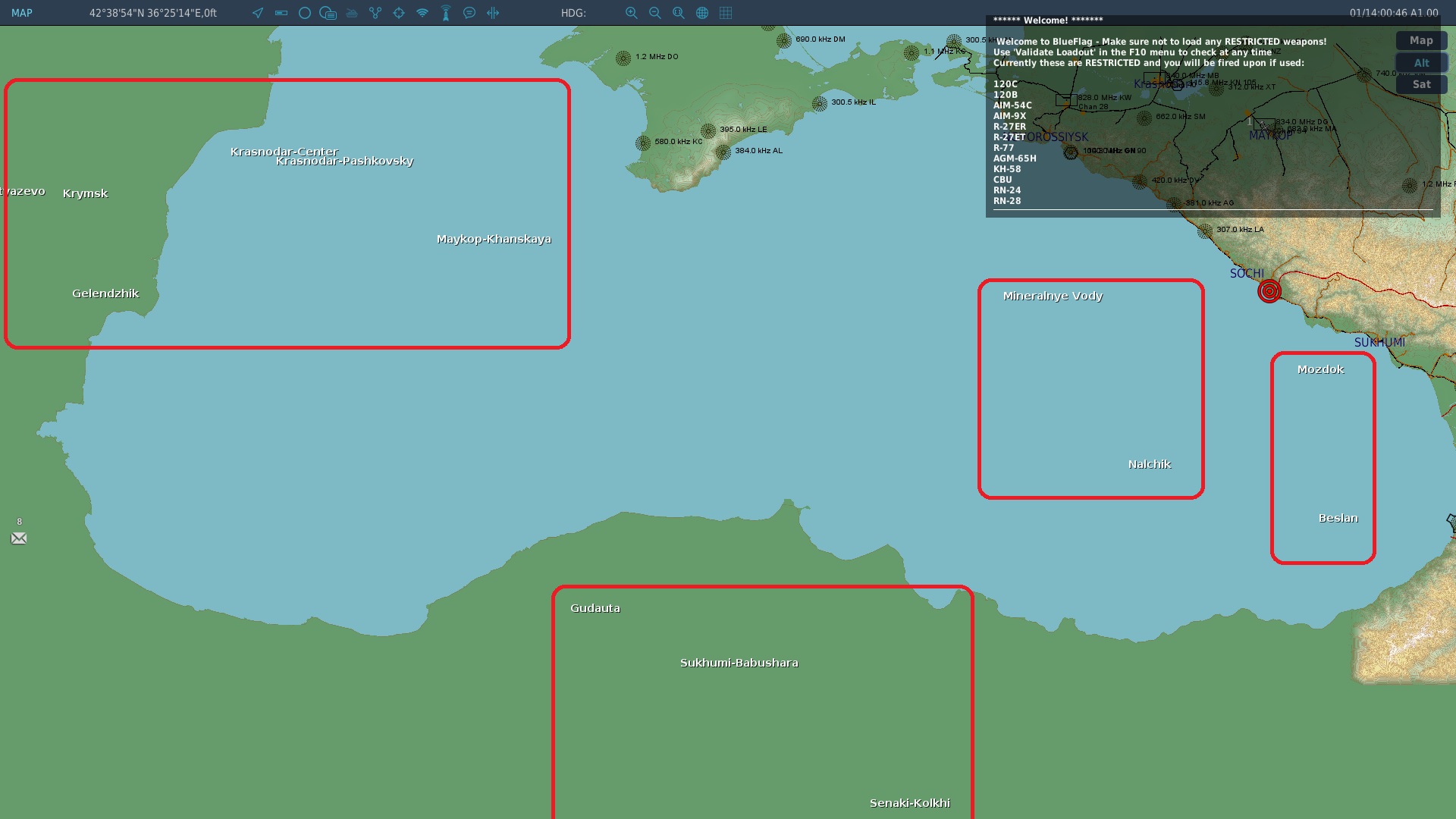Switch to Sat satellite layer
Image resolution: width=1456 pixels, height=819 pixels.
[1421, 84]
